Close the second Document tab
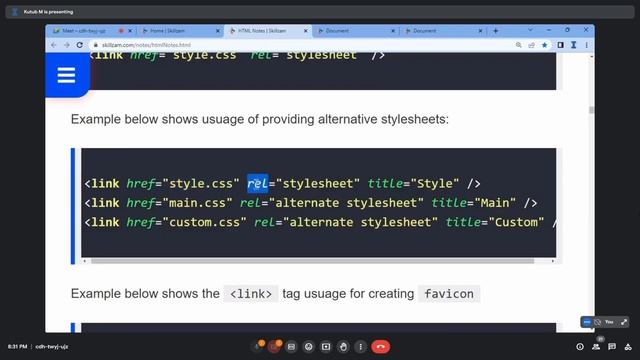 (480, 31)
